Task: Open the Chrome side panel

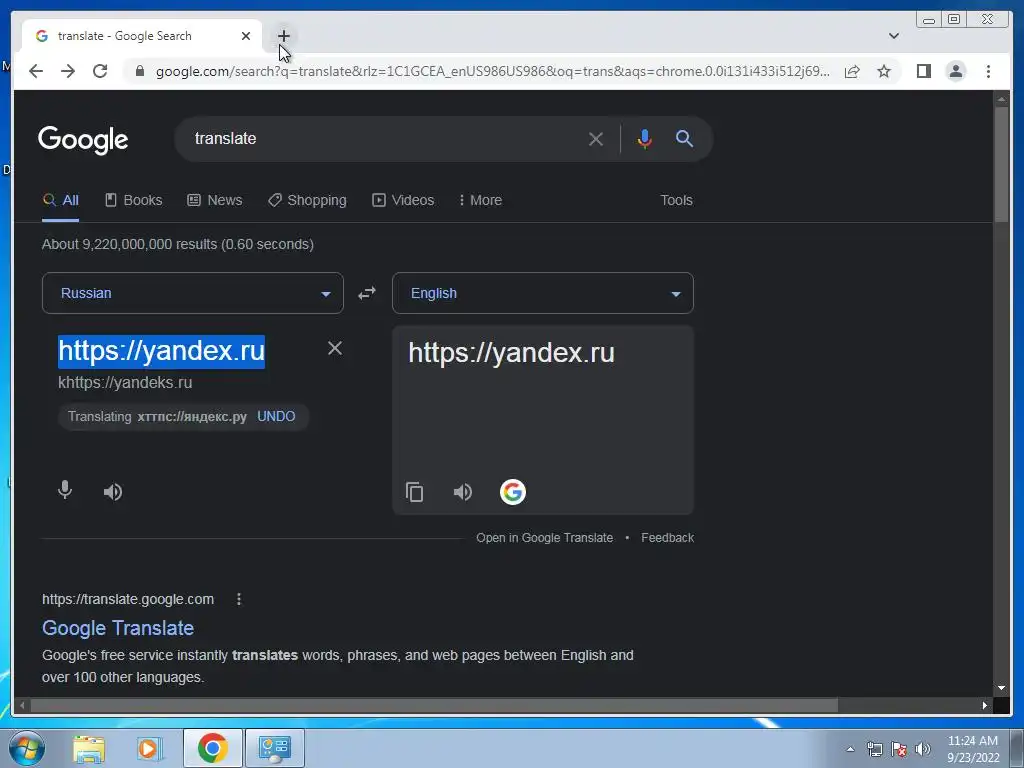Action: [x=923, y=71]
